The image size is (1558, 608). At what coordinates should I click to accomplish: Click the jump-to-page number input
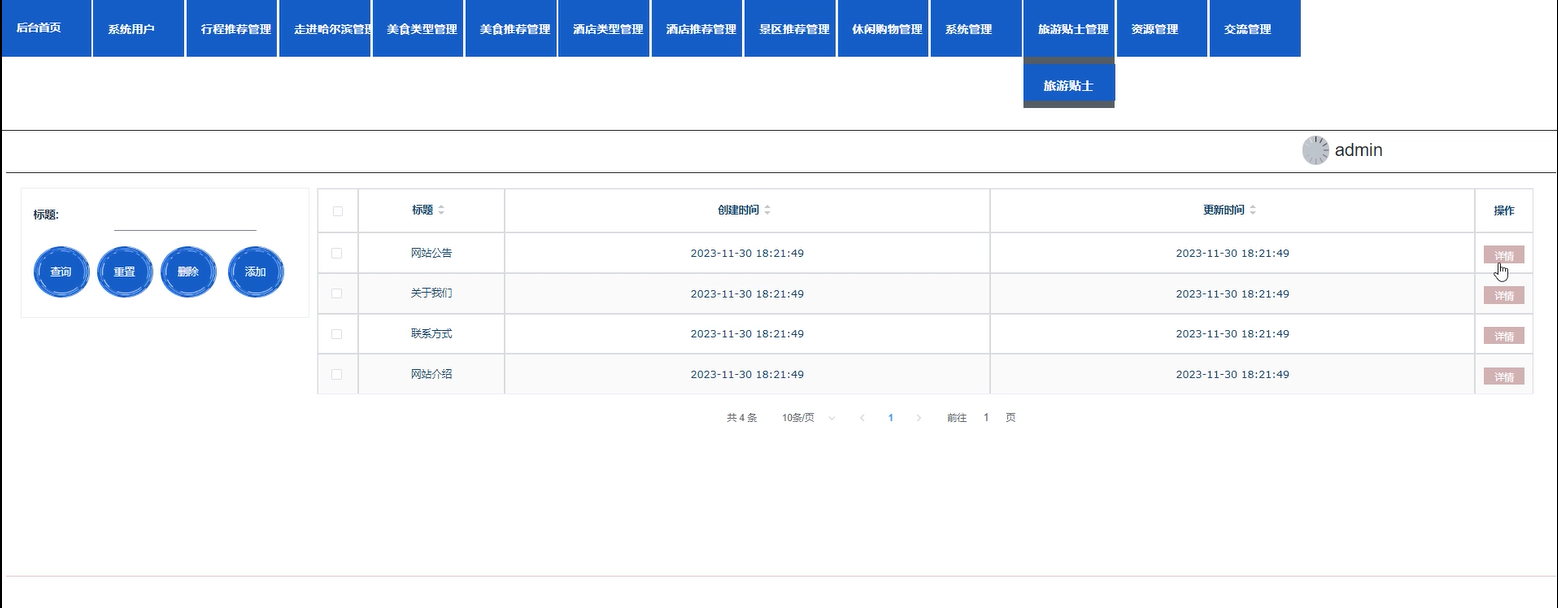[986, 418]
